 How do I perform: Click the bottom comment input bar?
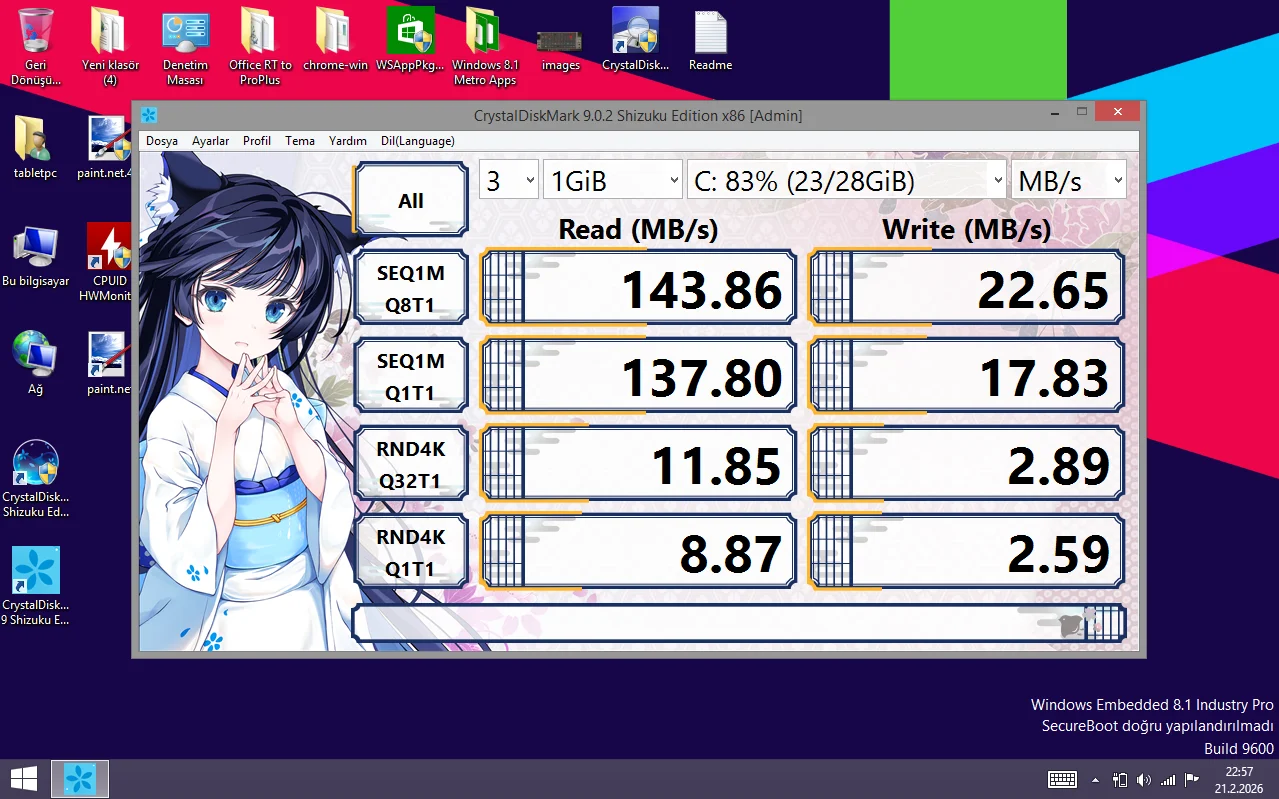point(739,623)
